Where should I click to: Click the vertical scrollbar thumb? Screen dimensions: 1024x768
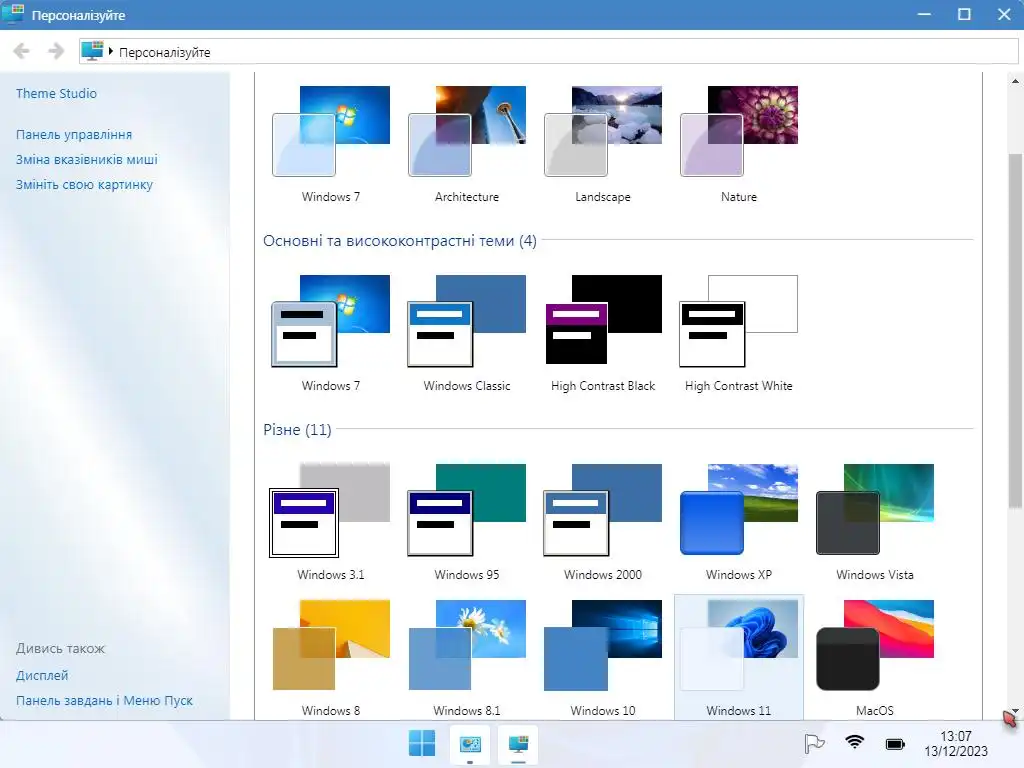pos(1015,330)
